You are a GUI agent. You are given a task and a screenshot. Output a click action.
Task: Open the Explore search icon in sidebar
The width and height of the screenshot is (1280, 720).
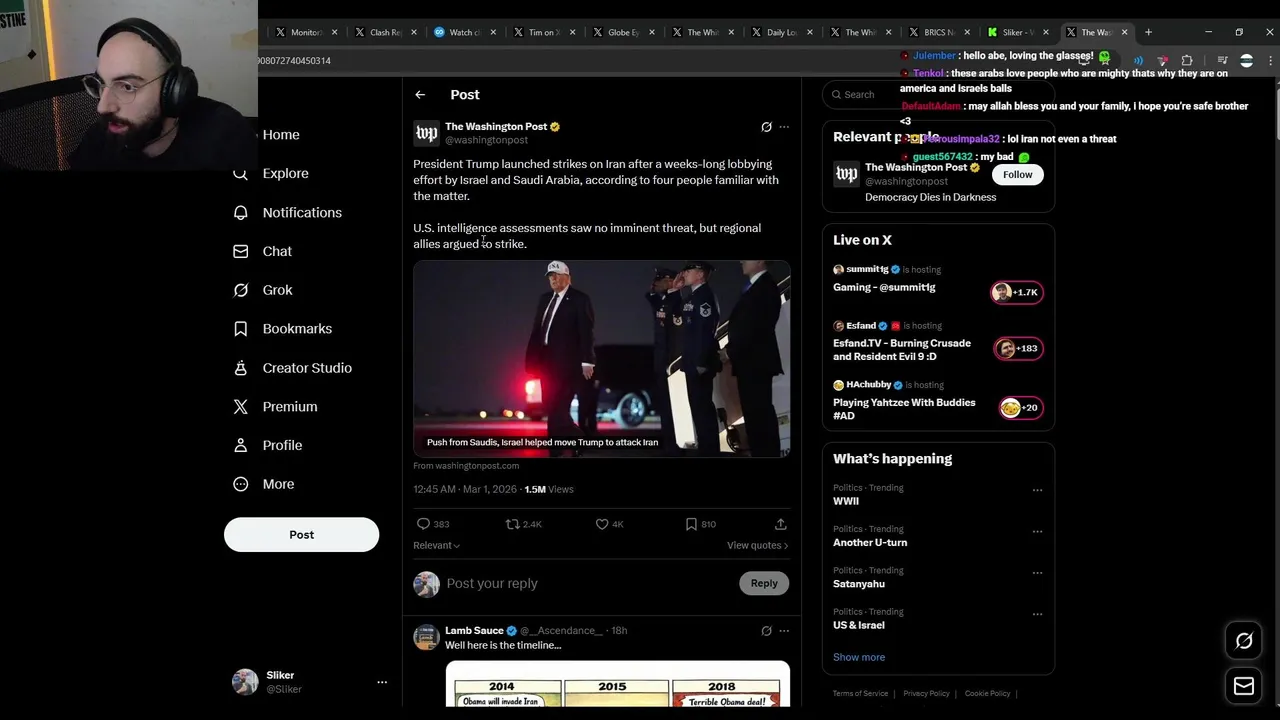click(240, 174)
